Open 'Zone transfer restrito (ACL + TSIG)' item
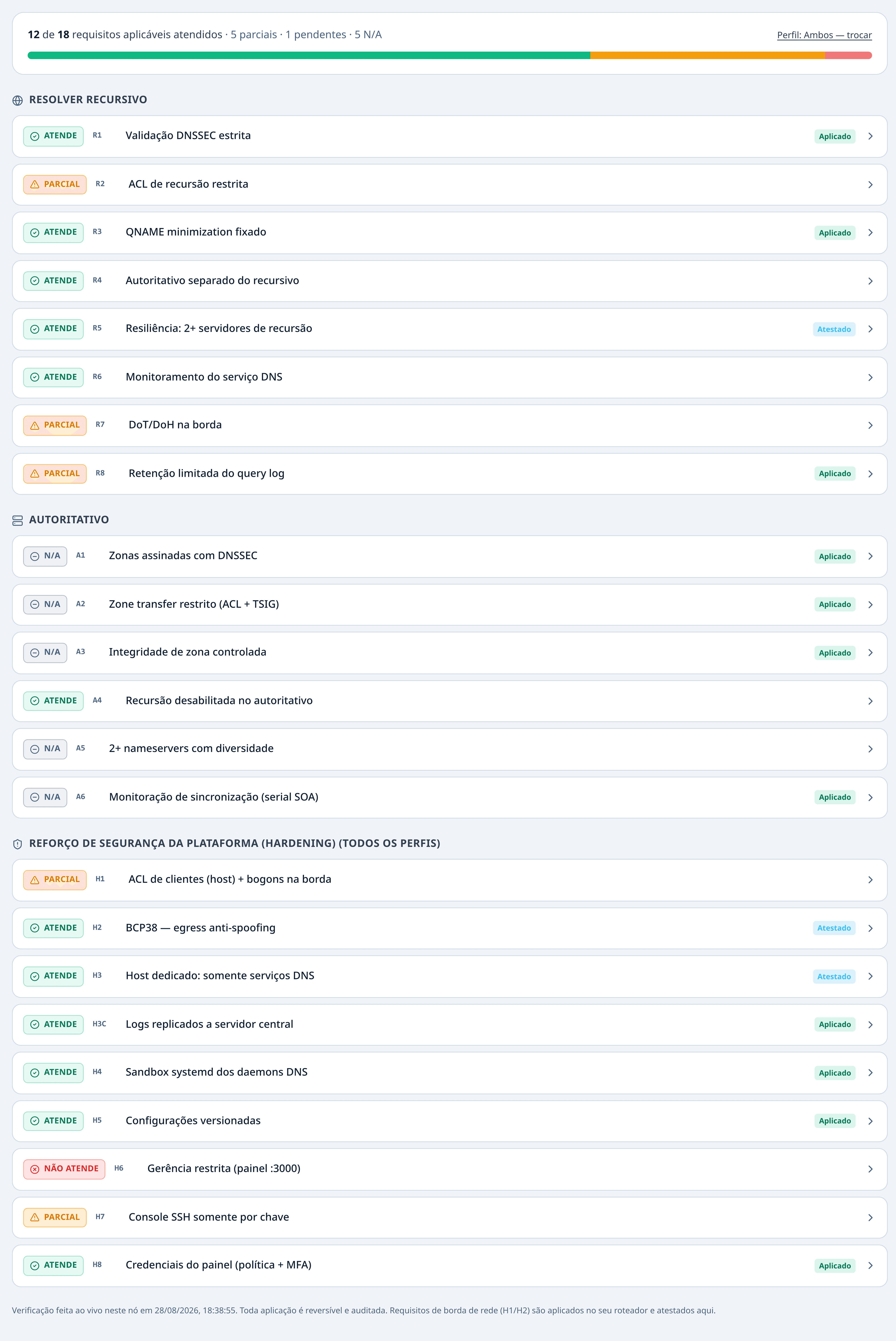The width and height of the screenshot is (896, 1341). click(450, 604)
